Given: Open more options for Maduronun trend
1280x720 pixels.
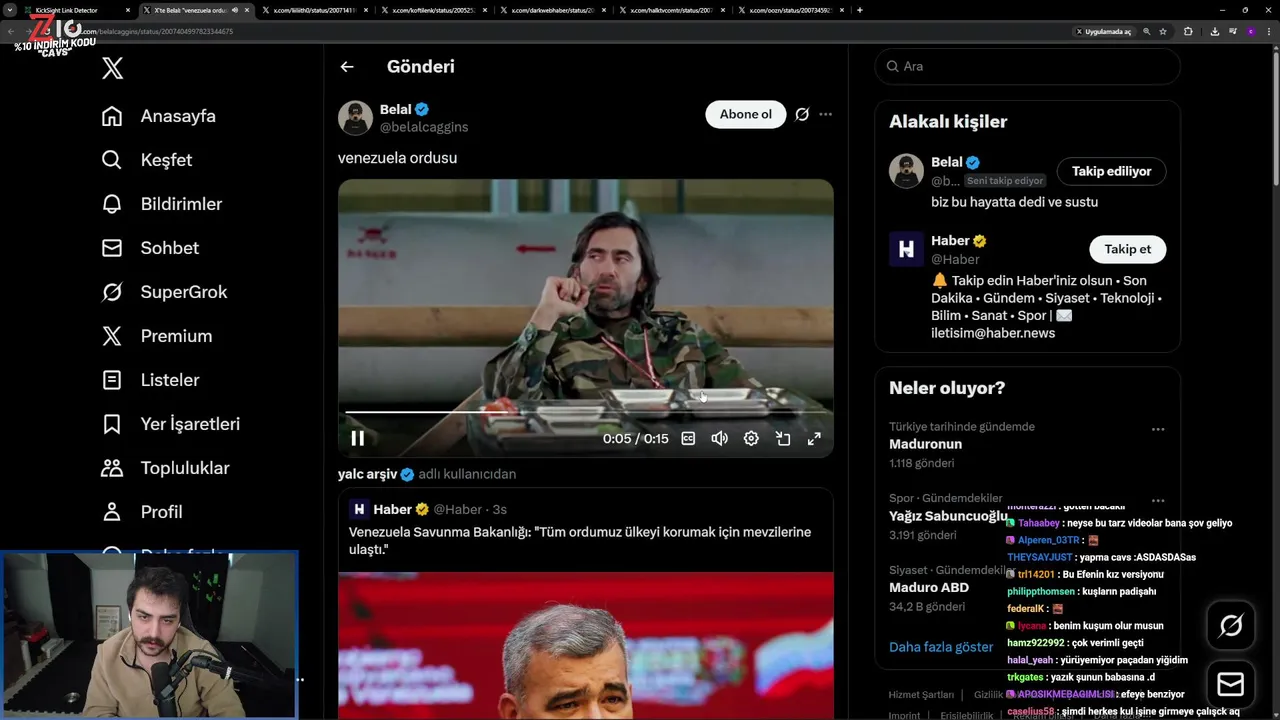Looking at the screenshot, I should click(1157, 429).
